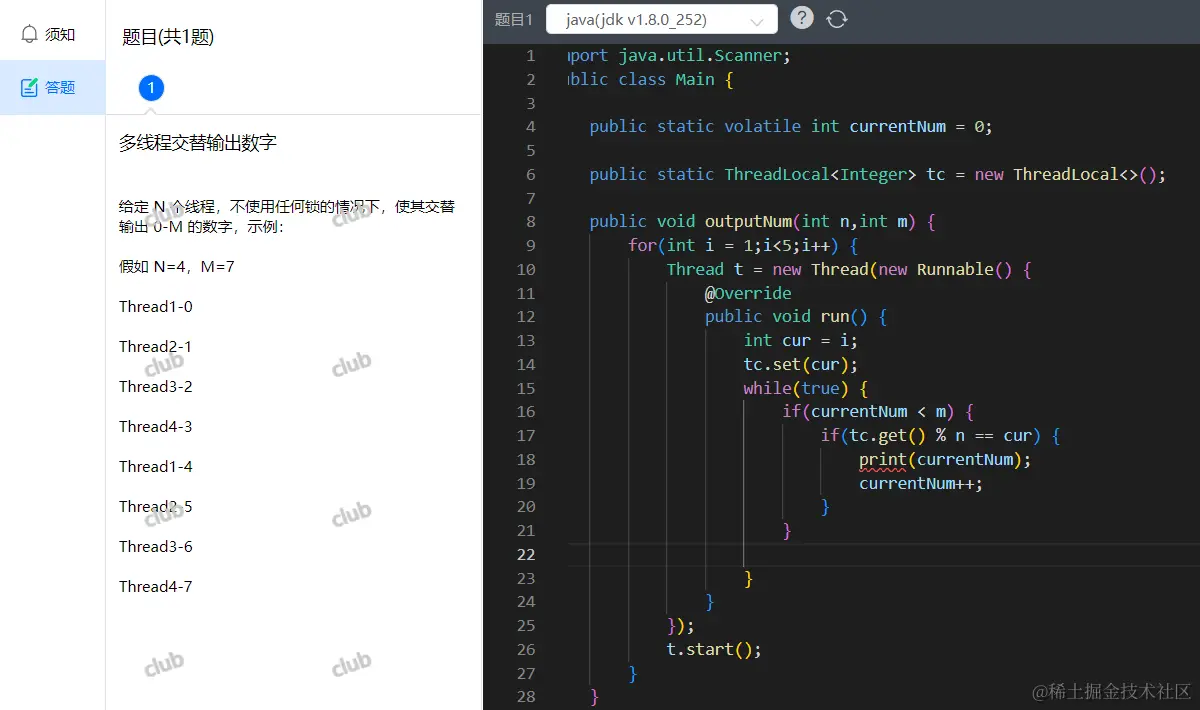Place cursor on empty code line 22
Screen dimensions: 1200x710
tap(883, 554)
